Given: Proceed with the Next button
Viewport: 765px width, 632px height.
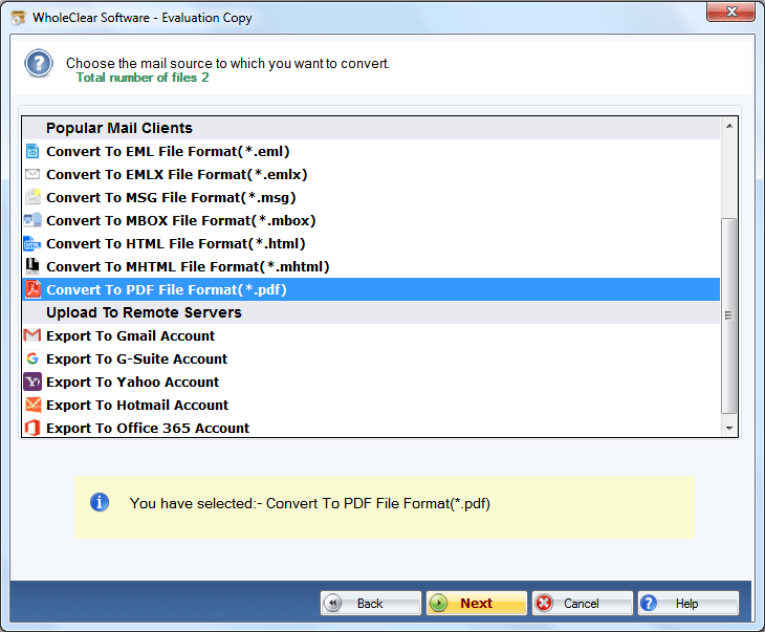Looking at the screenshot, I should pyautogui.click(x=477, y=603).
